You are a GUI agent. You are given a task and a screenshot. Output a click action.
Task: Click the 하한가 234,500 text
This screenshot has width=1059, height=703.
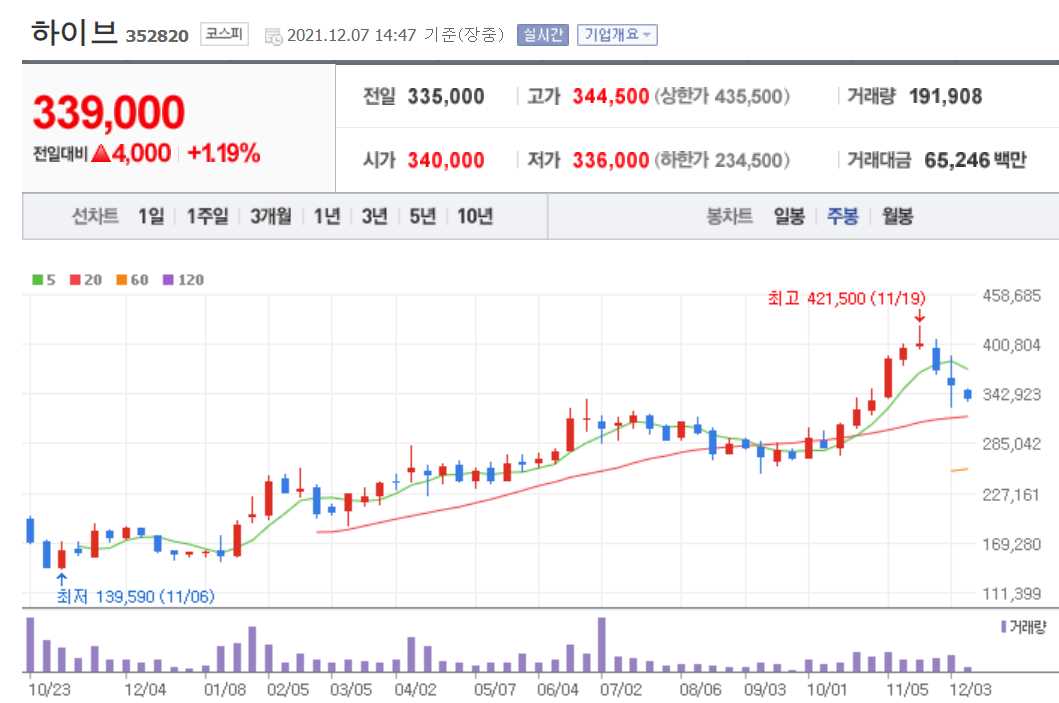point(721,161)
